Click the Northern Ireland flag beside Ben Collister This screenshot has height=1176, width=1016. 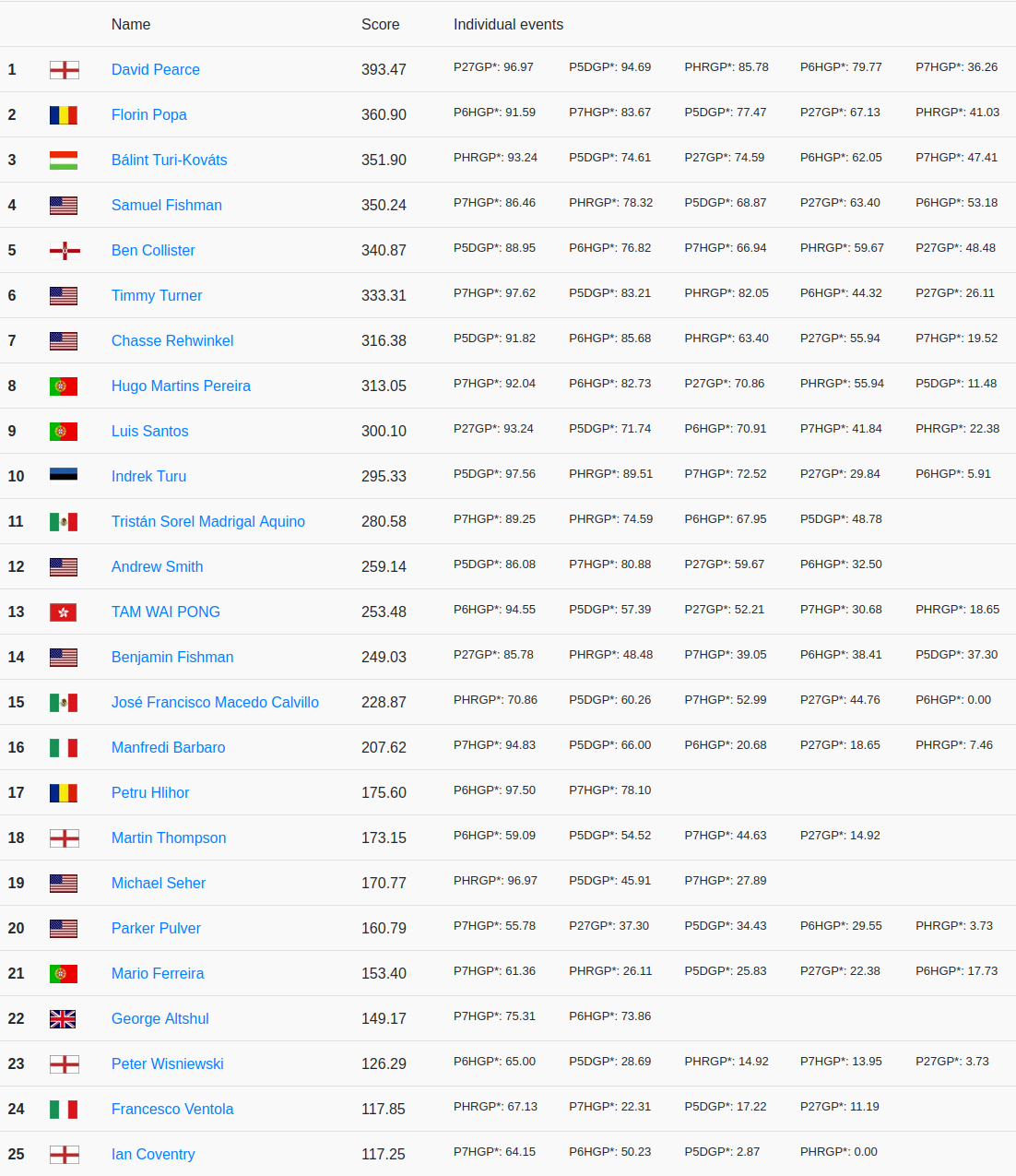click(x=64, y=251)
